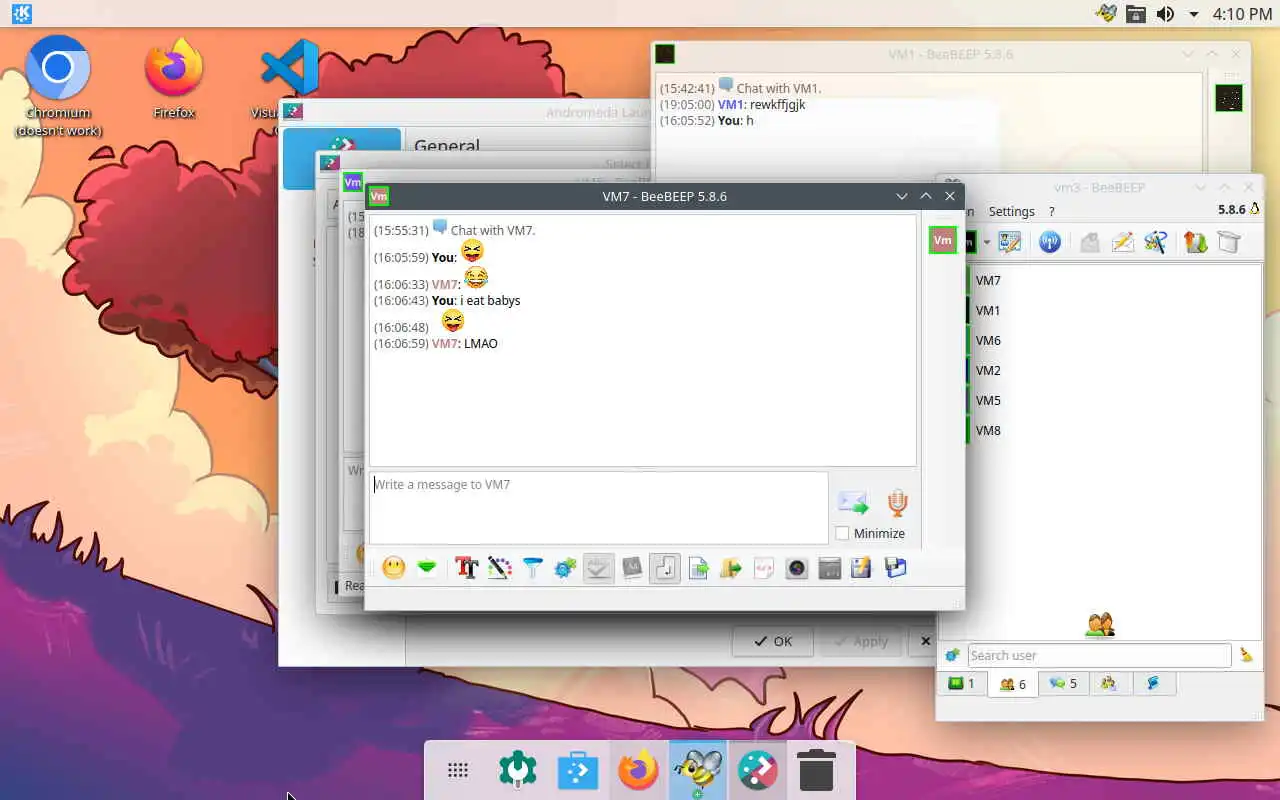The width and height of the screenshot is (1280, 800).
Task: Click the code snippet page icon
Action: 764,568
